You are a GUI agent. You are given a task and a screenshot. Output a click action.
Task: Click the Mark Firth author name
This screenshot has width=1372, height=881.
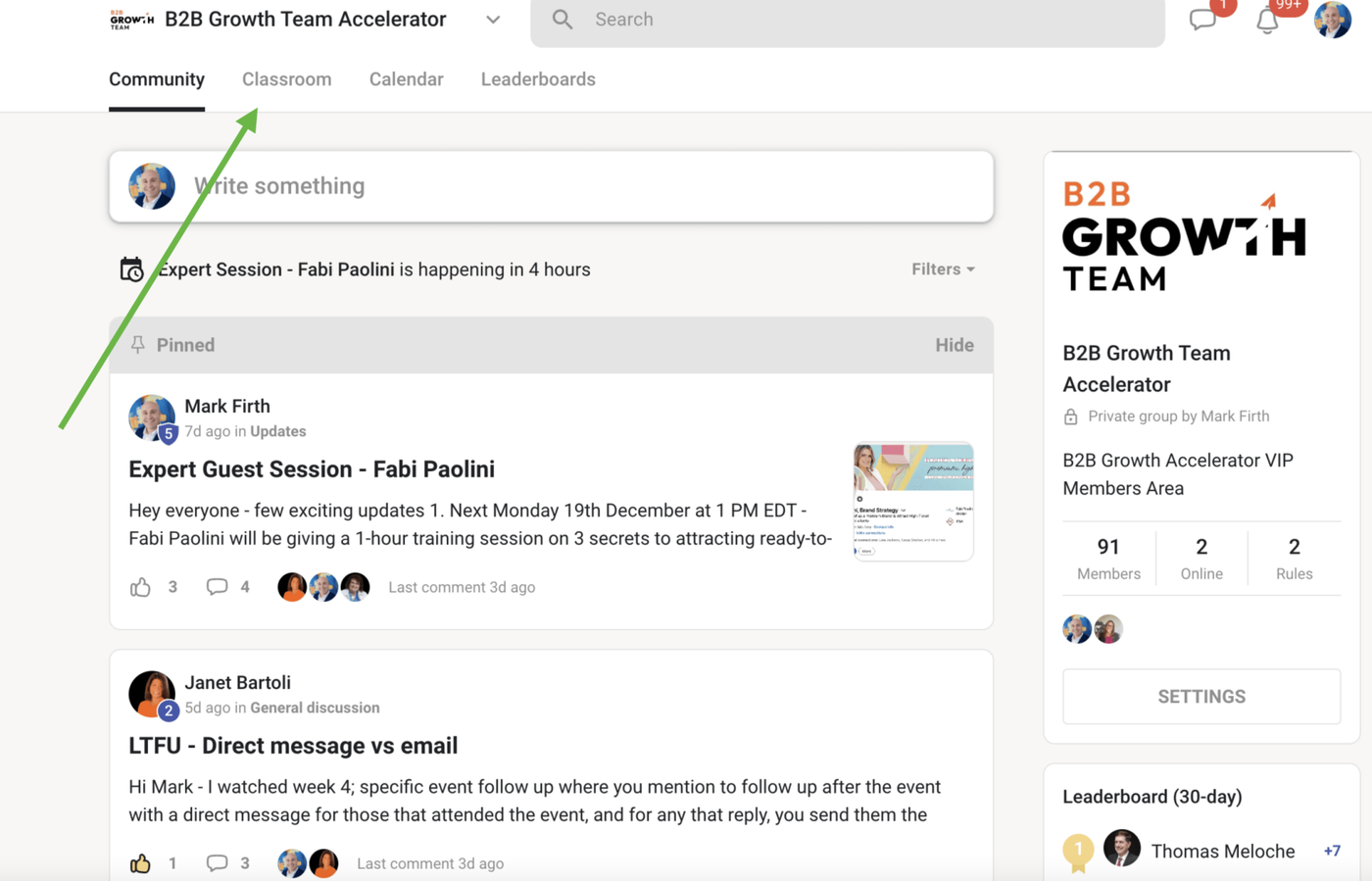coord(227,406)
